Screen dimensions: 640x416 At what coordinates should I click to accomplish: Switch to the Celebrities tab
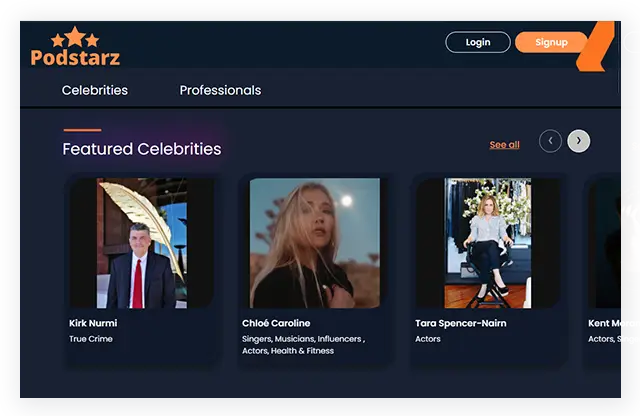[x=95, y=90]
